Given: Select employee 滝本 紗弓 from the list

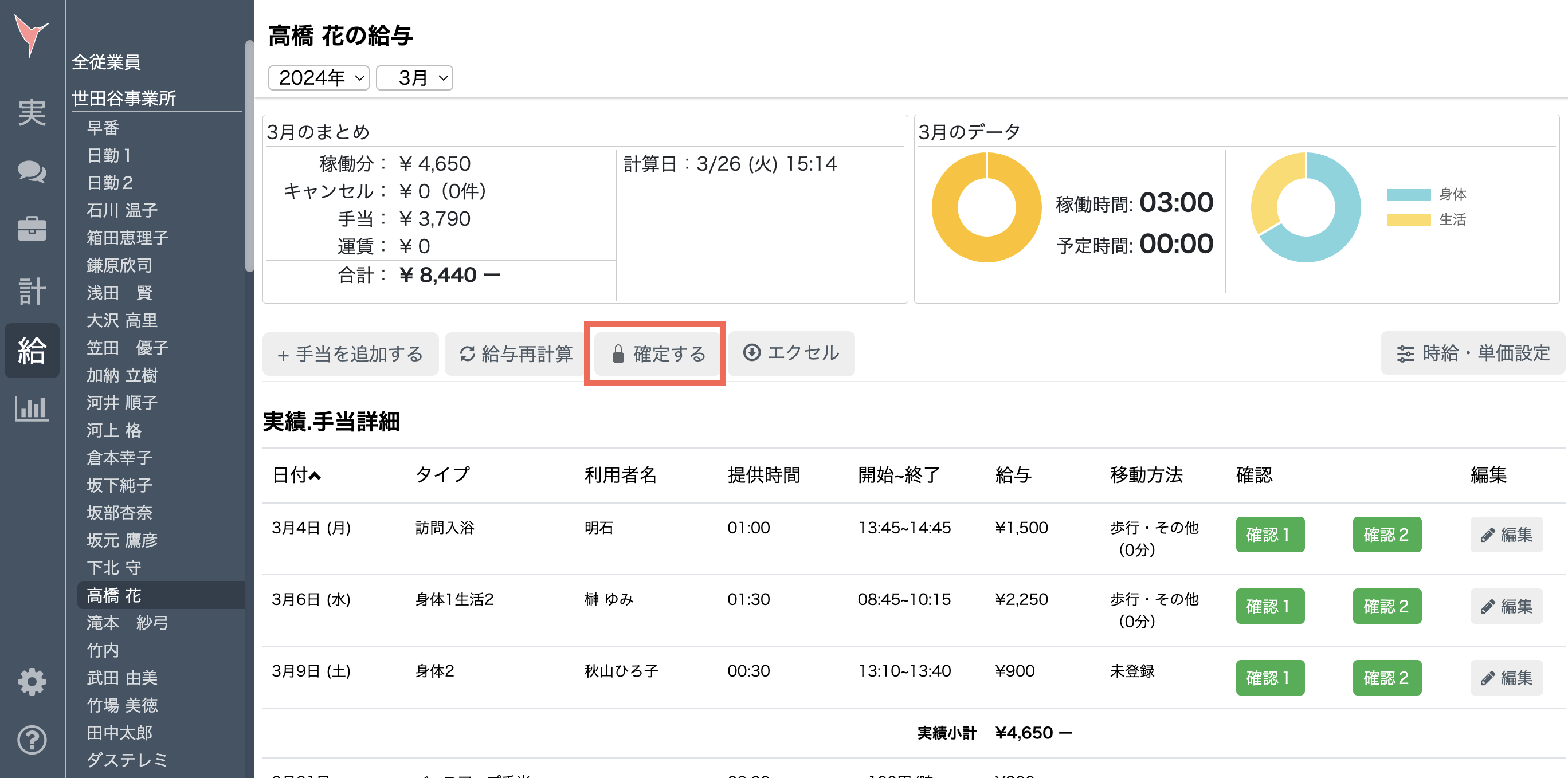Looking at the screenshot, I should pos(124,623).
